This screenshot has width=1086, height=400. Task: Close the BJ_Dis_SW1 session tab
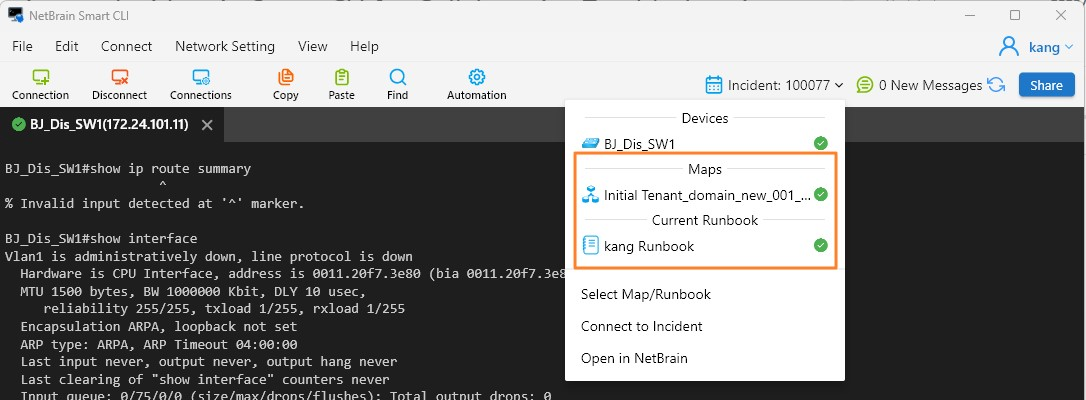click(206, 125)
